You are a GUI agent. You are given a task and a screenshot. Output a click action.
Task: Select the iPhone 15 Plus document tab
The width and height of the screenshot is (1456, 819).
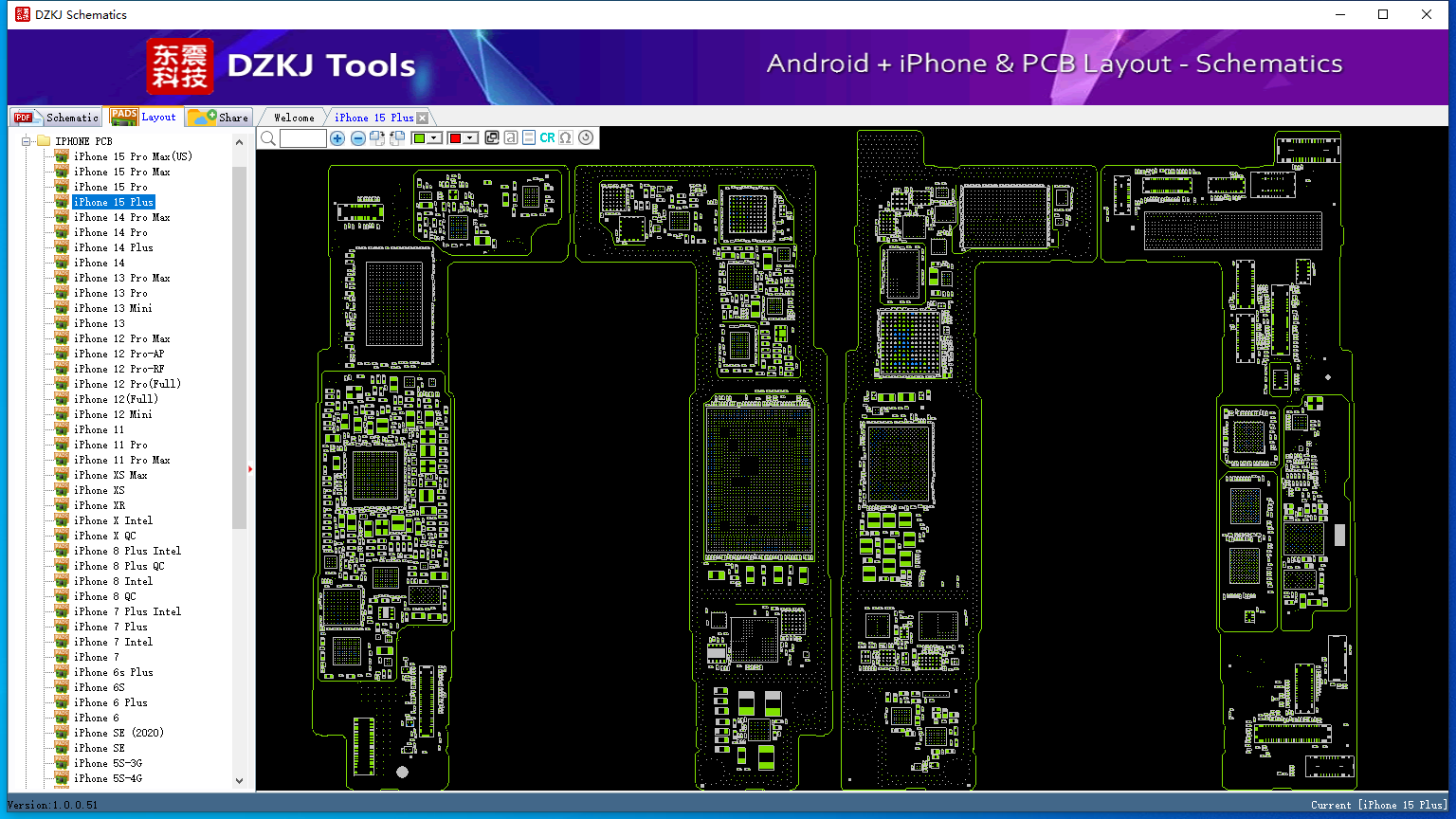point(373,118)
